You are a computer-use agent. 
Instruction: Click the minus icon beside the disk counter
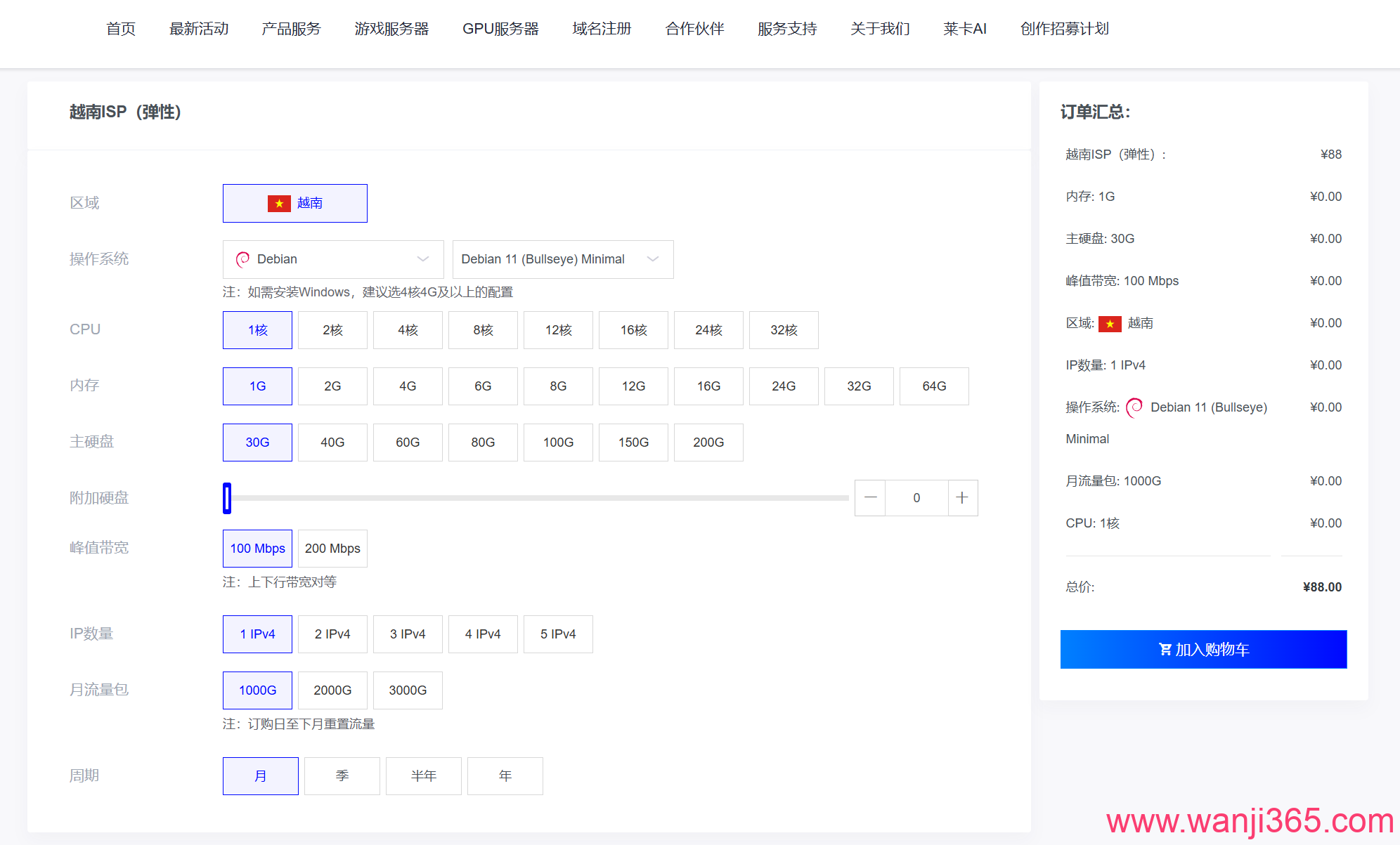click(x=870, y=498)
